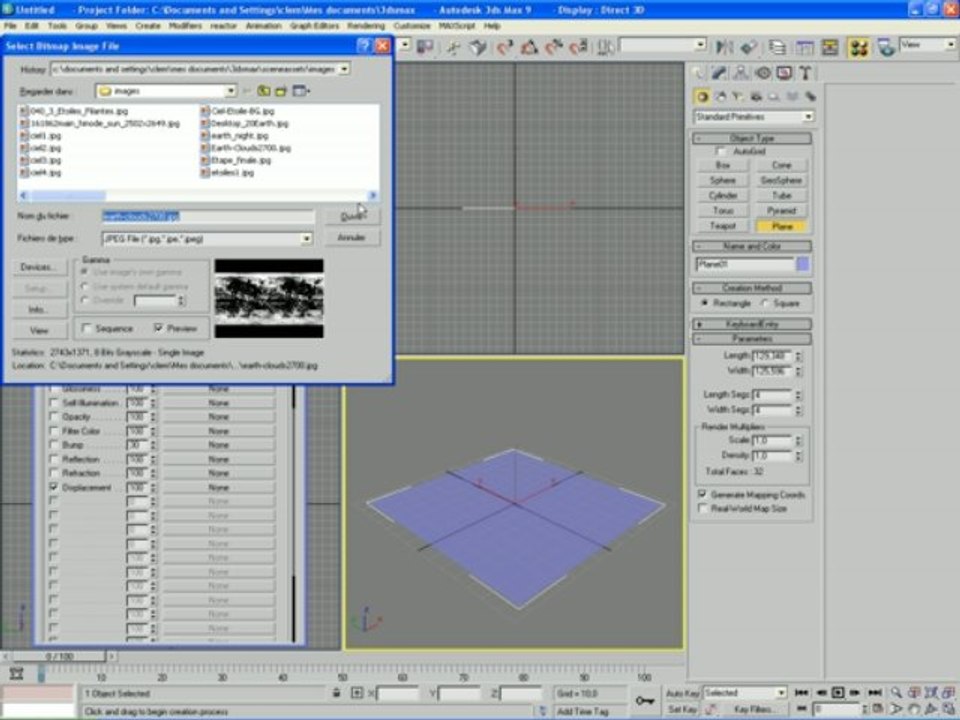The height and width of the screenshot is (720, 960).
Task: Toggle the Displacement map checkbox
Action: (x=54, y=487)
